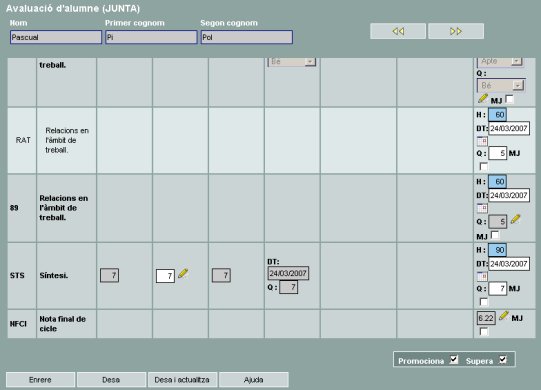This screenshot has width=541, height=390.
Task: Open calendar icon in row 89
Action: [x=482, y=208]
